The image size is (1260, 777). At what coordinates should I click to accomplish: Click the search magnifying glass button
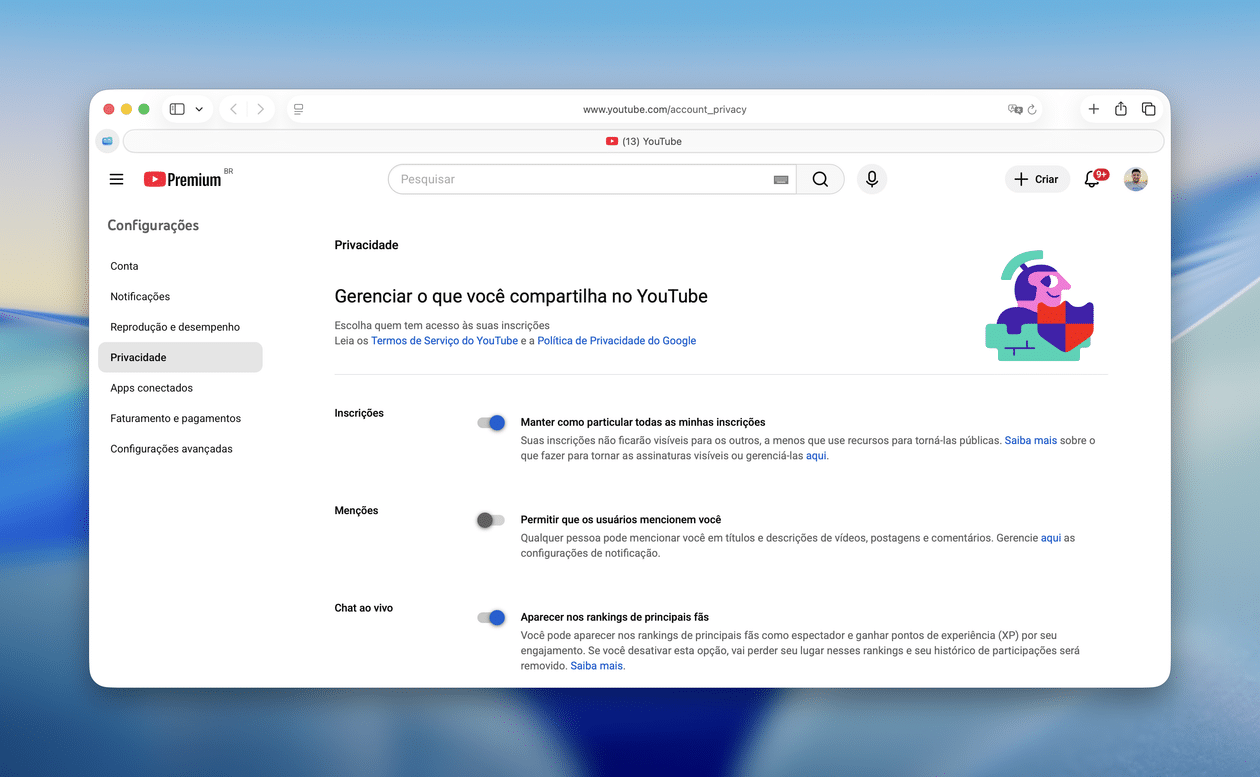[x=820, y=179]
